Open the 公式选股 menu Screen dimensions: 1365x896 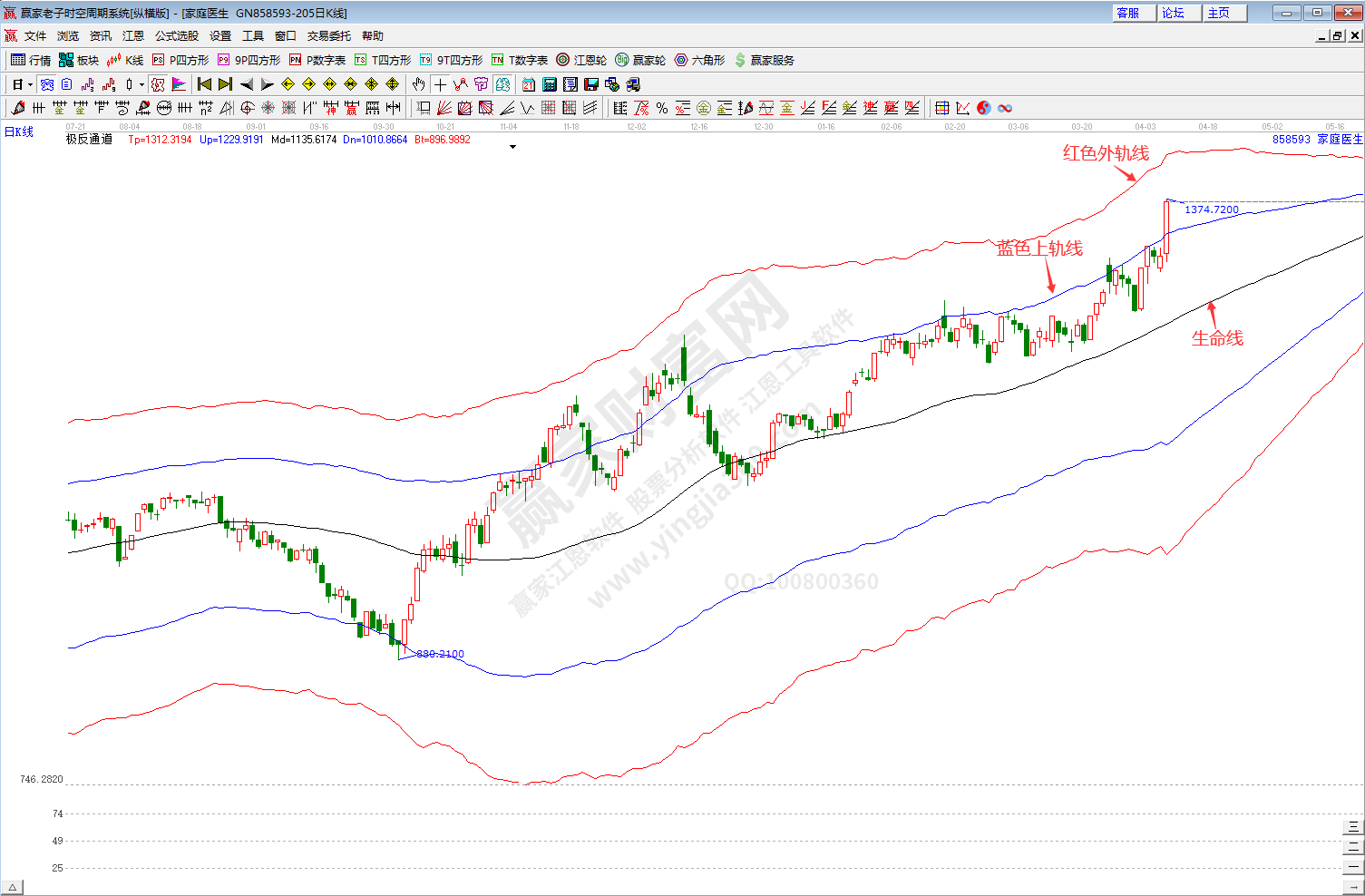[x=176, y=36]
